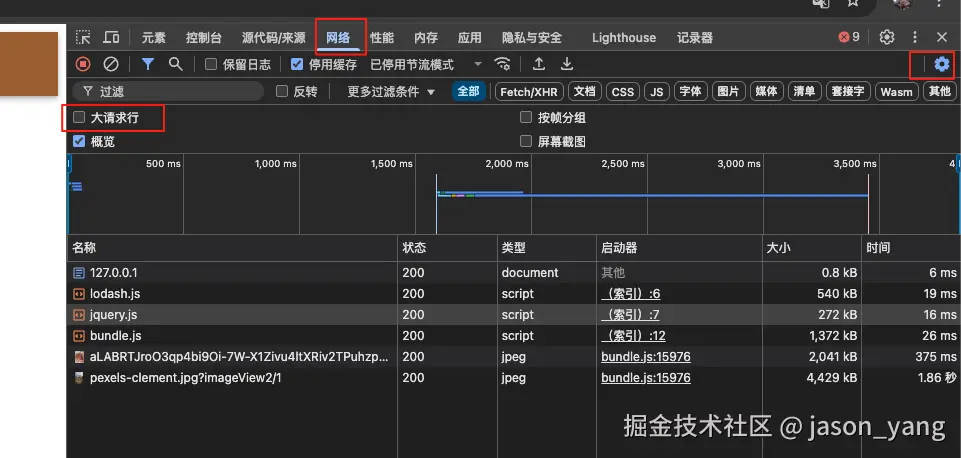Viewport: 961px width, 458px height.
Task: Enable the 保留日志 checkbox
Action: pyautogui.click(x=211, y=64)
